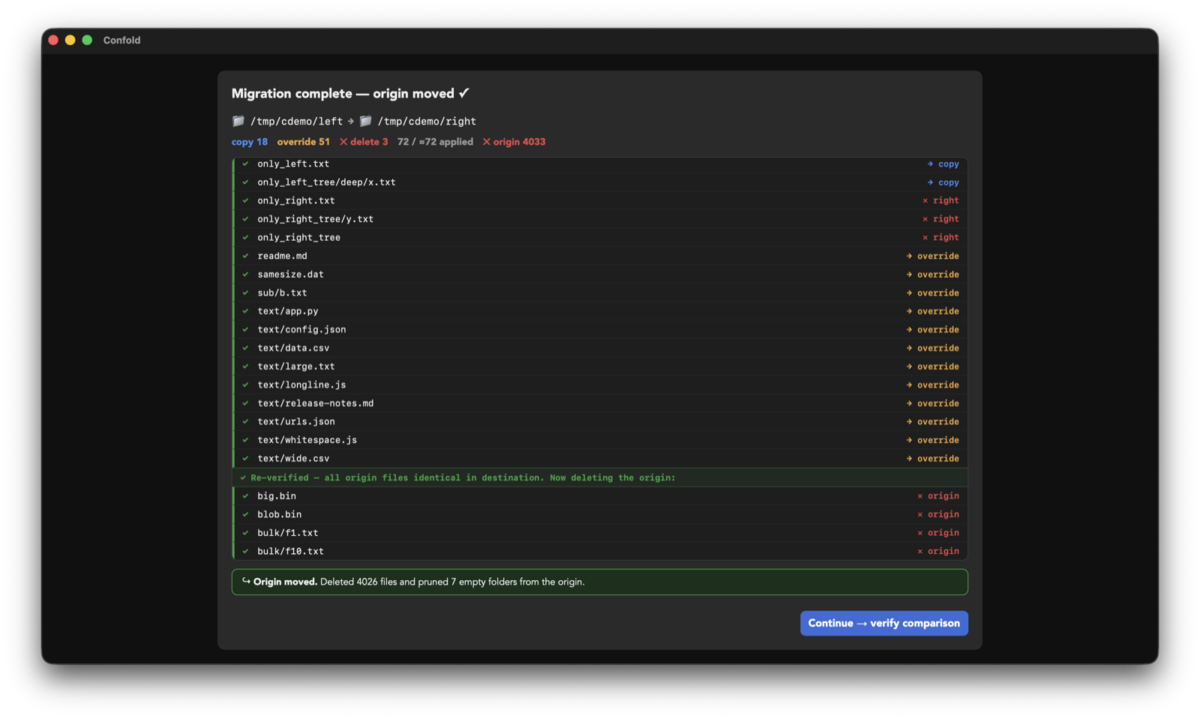The image size is (1200, 719).
Task: Click the override label on readme.md row
Action: coord(933,256)
